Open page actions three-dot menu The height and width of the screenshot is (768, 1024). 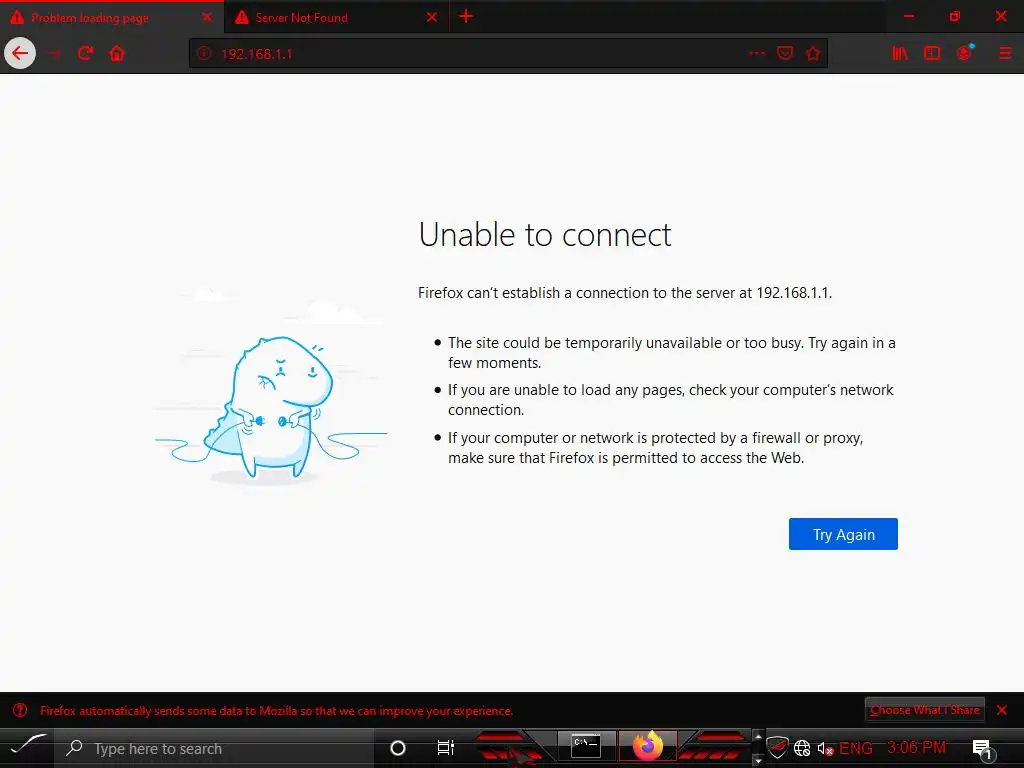pos(757,54)
